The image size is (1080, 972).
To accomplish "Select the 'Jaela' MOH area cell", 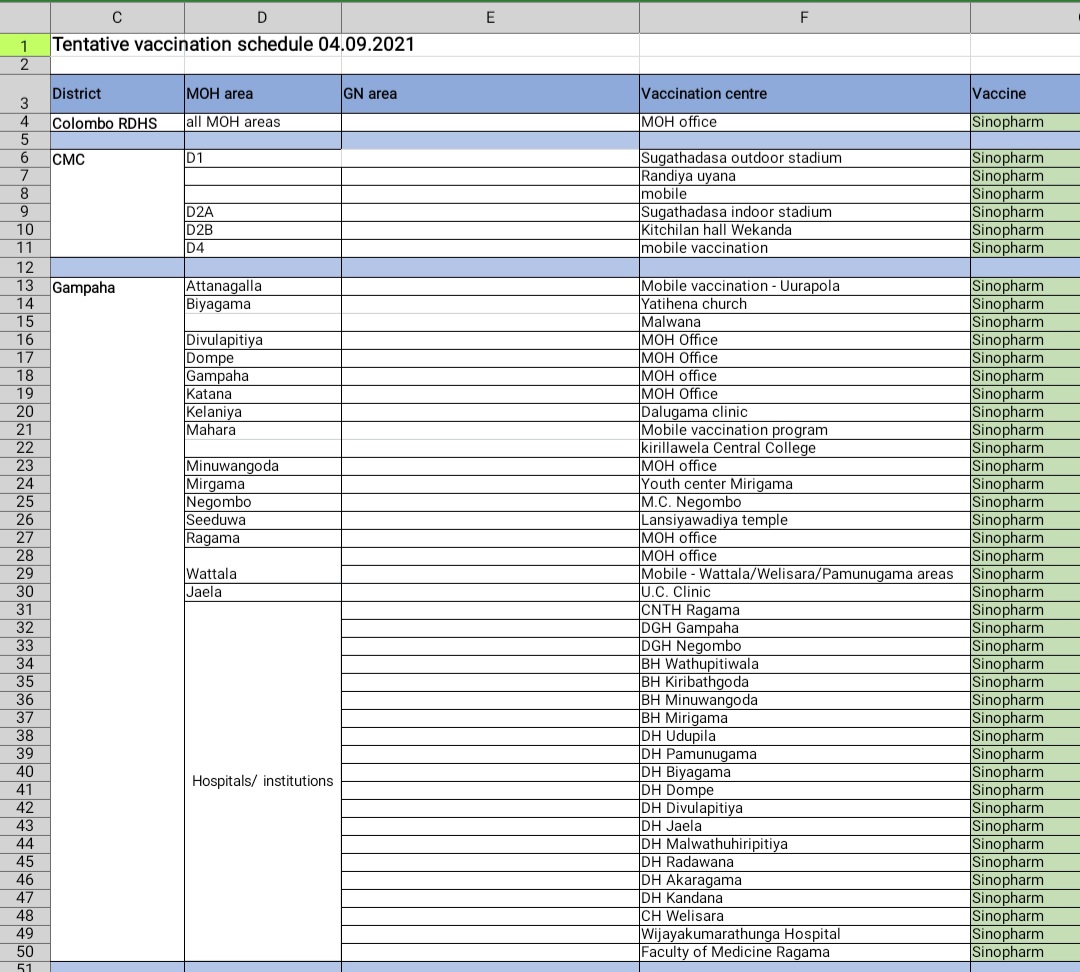I will tap(262, 592).
